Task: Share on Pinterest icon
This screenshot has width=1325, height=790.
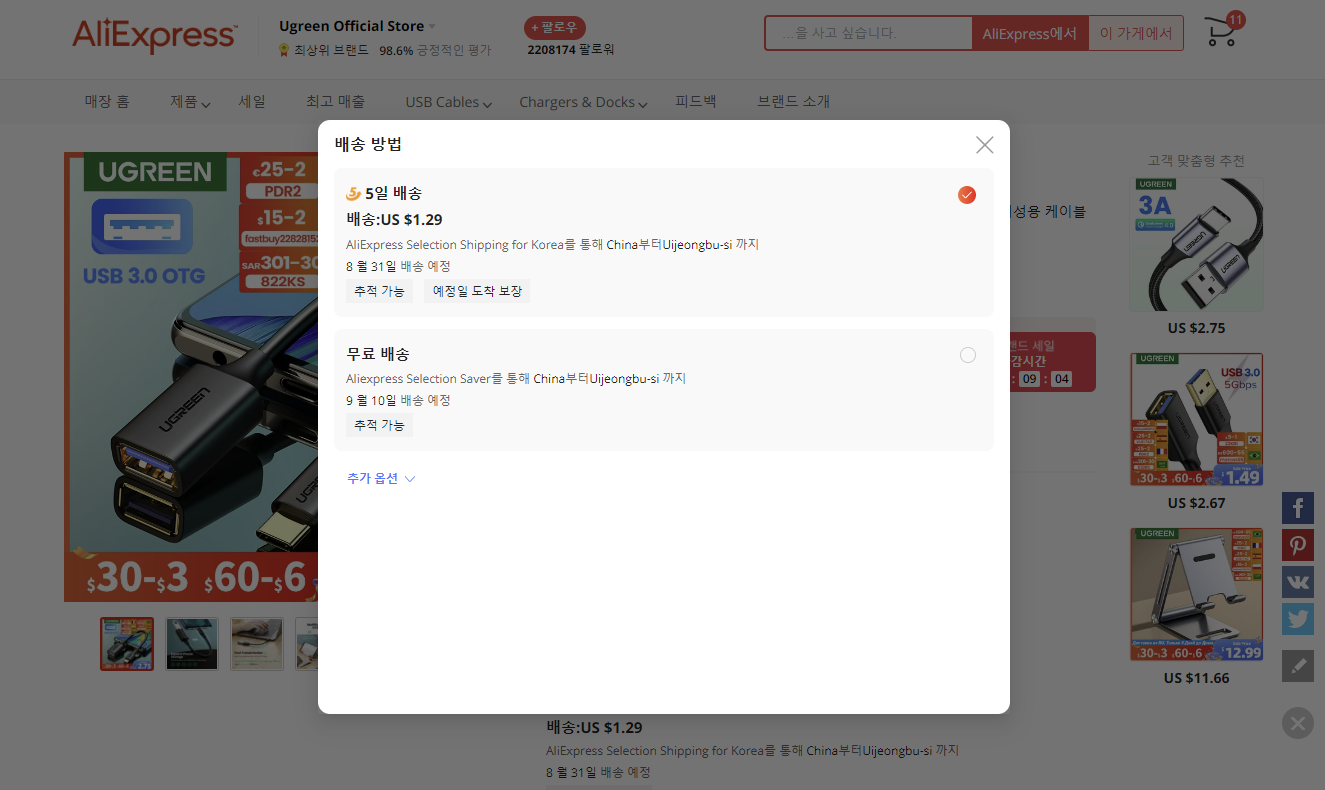Action: (1298, 545)
